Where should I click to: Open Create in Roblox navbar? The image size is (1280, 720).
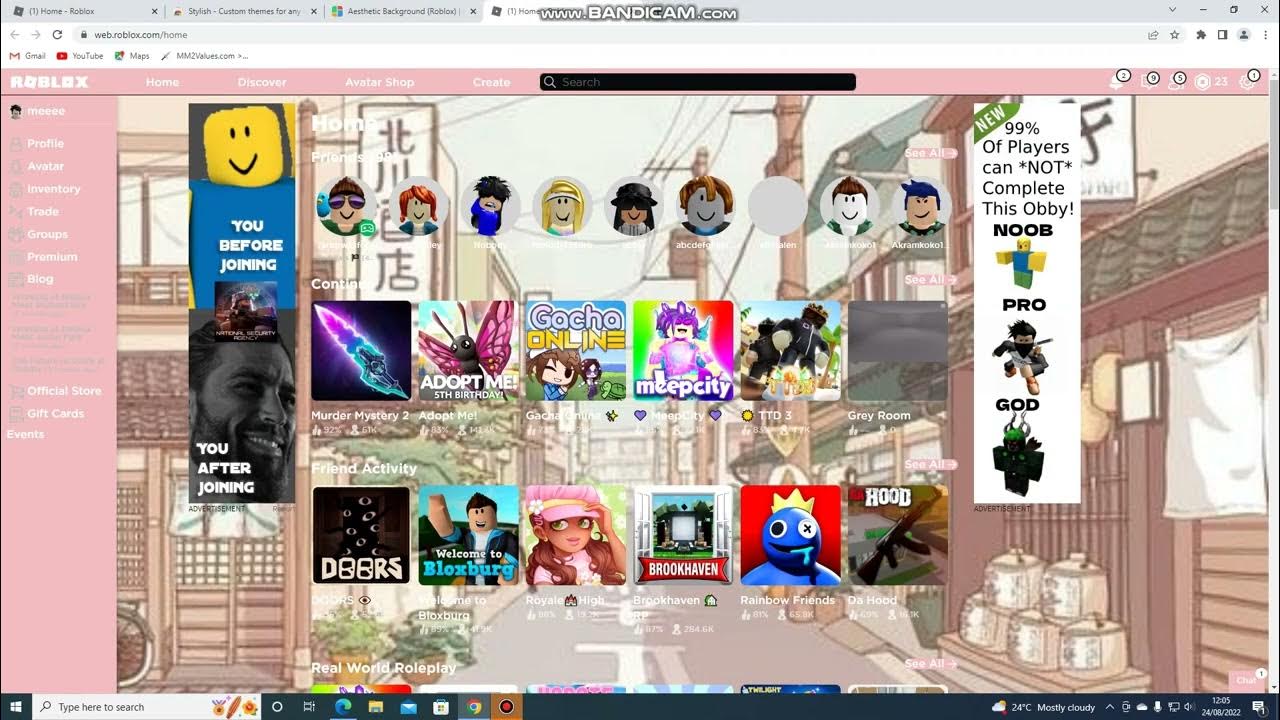click(491, 82)
